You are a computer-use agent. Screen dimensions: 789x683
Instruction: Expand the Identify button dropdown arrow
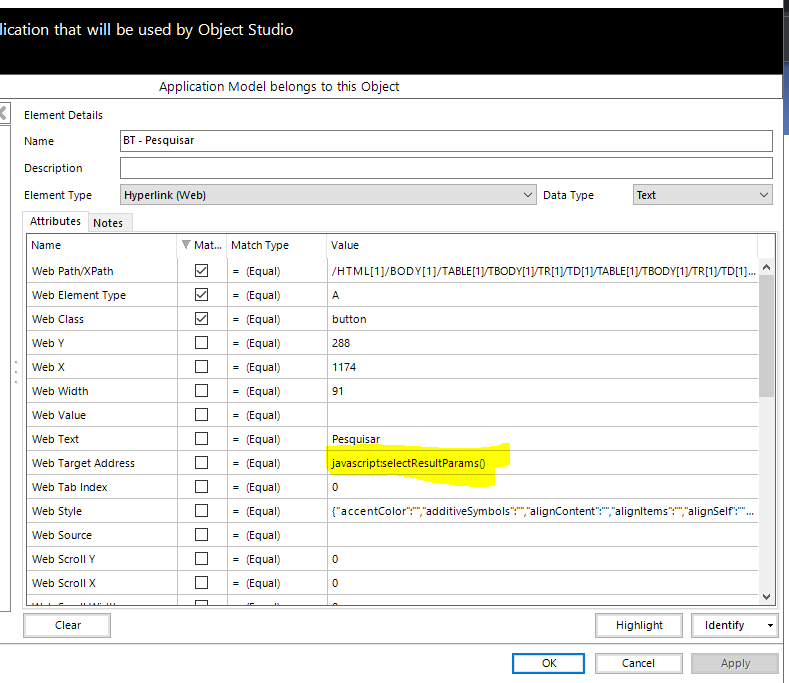770,626
